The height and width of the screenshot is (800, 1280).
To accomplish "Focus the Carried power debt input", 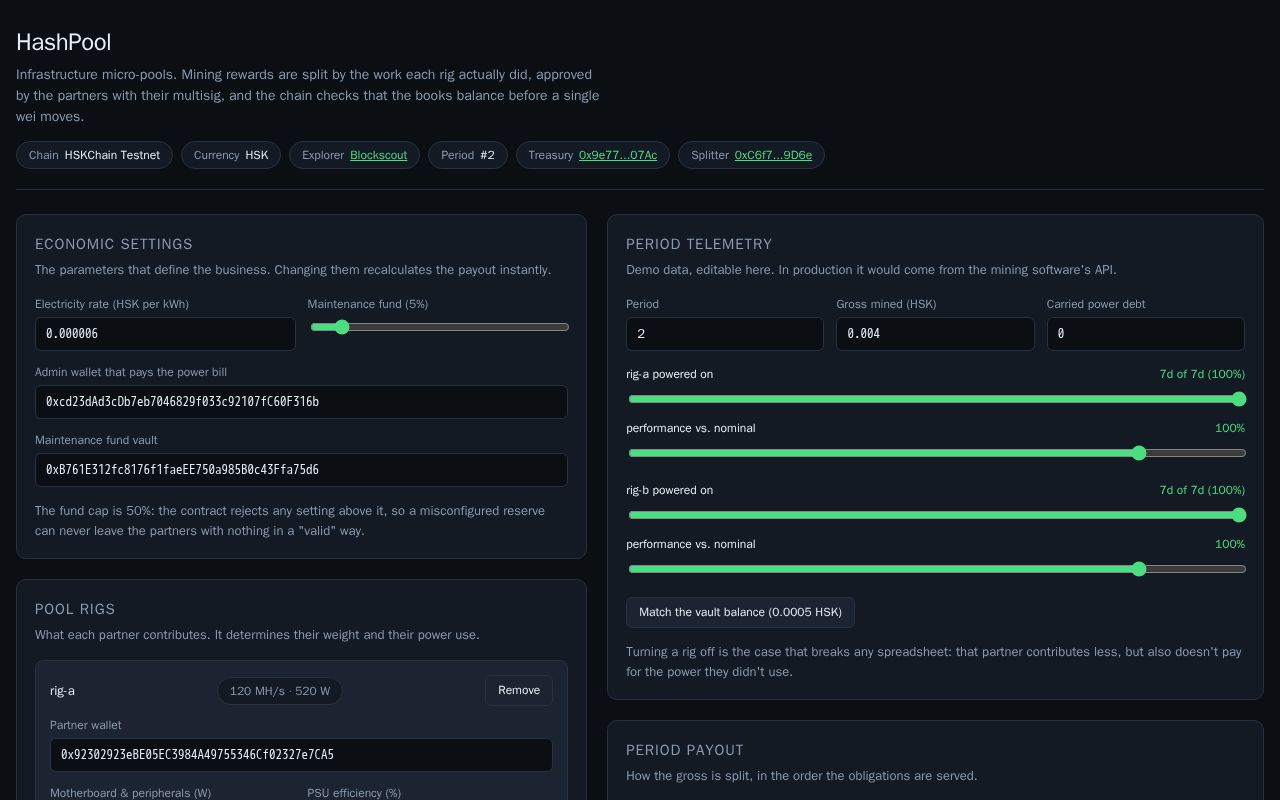I will pos(1146,334).
